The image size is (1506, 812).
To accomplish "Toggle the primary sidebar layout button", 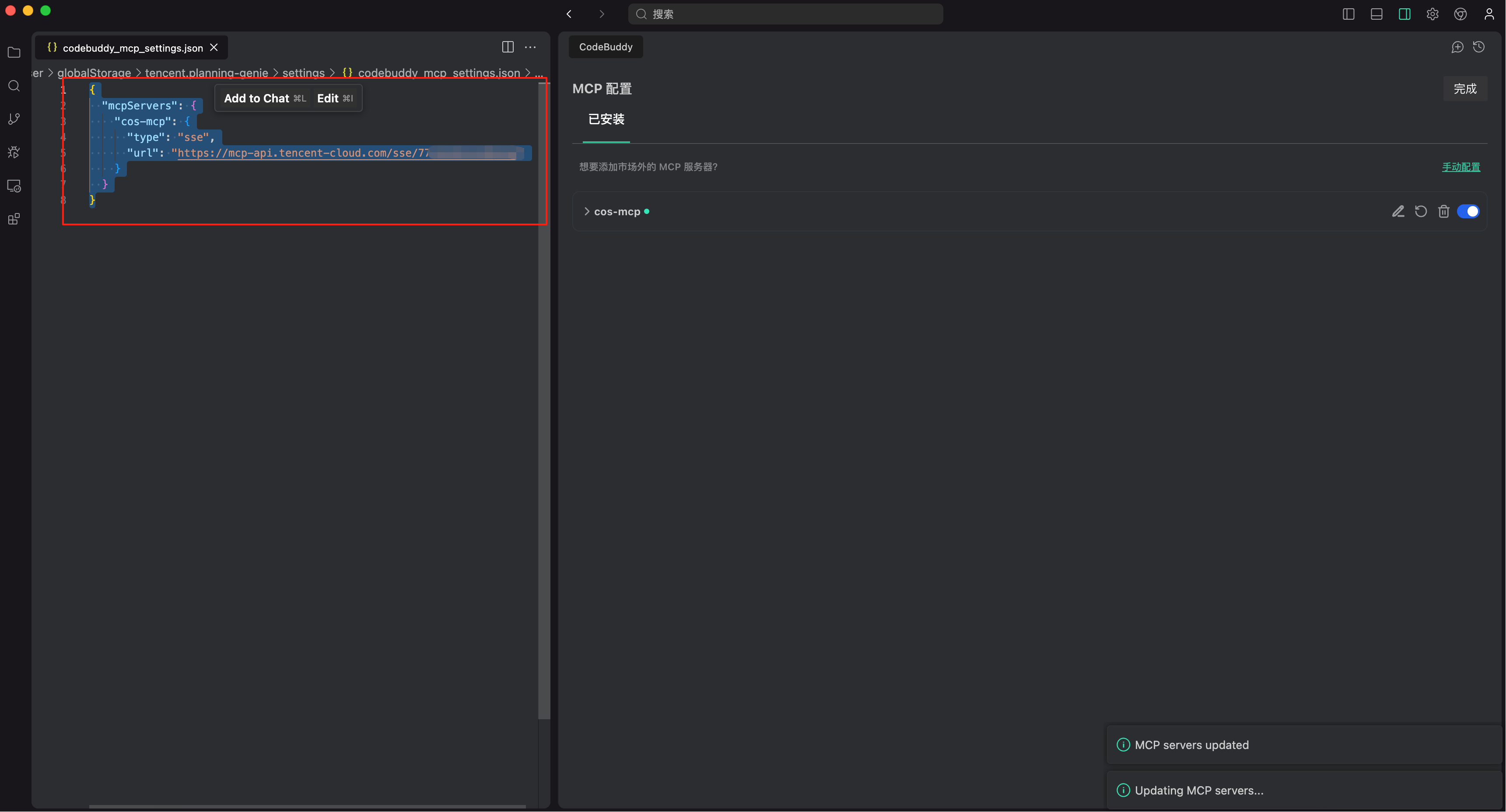I will (x=1348, y=14).
